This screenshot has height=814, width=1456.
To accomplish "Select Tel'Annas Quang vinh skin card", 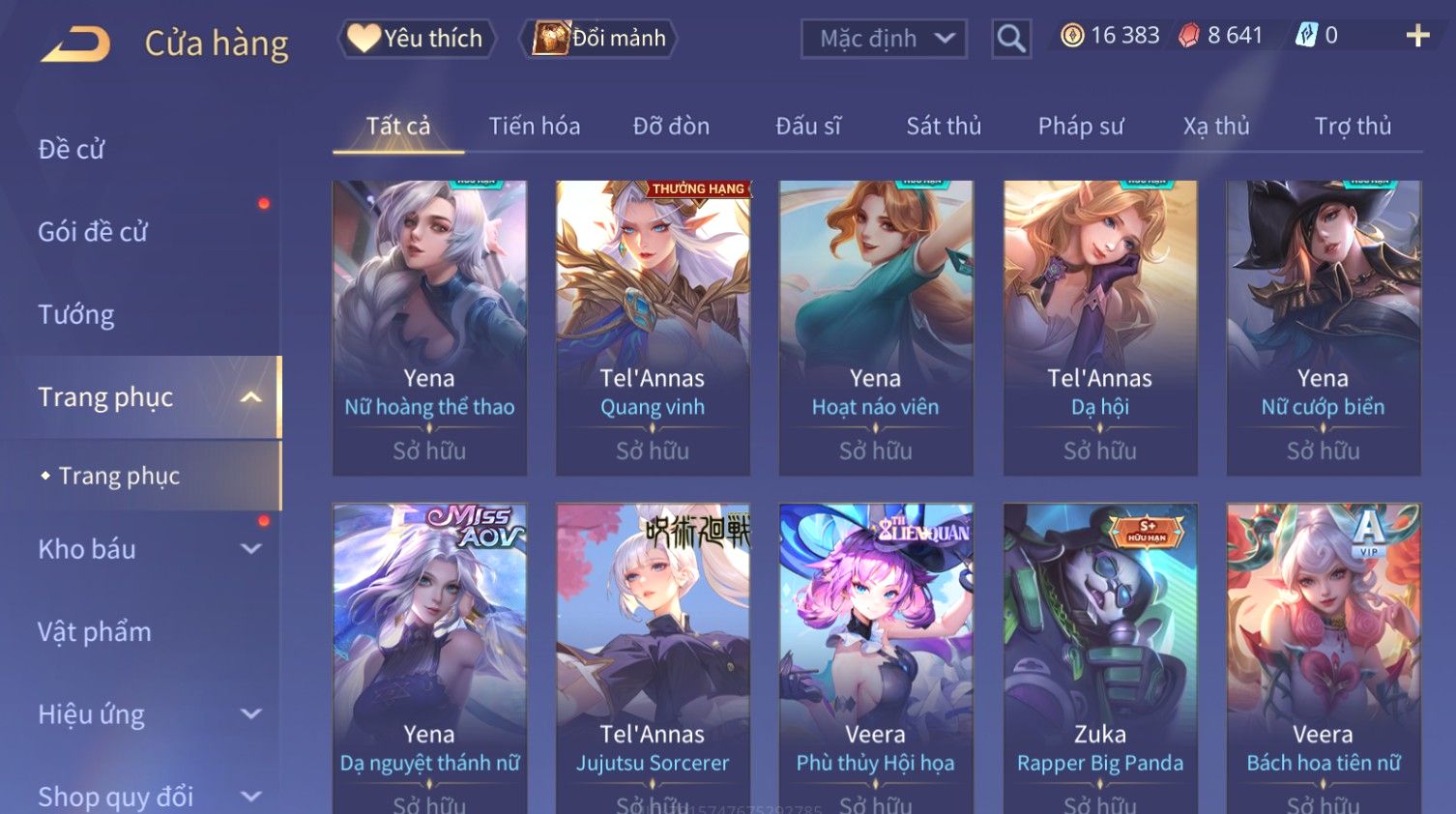I will coord(653,328).
